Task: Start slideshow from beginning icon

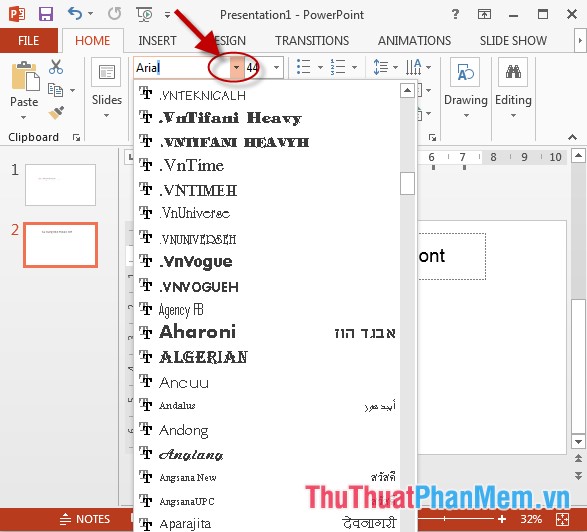Action: [x=145, y=15]
